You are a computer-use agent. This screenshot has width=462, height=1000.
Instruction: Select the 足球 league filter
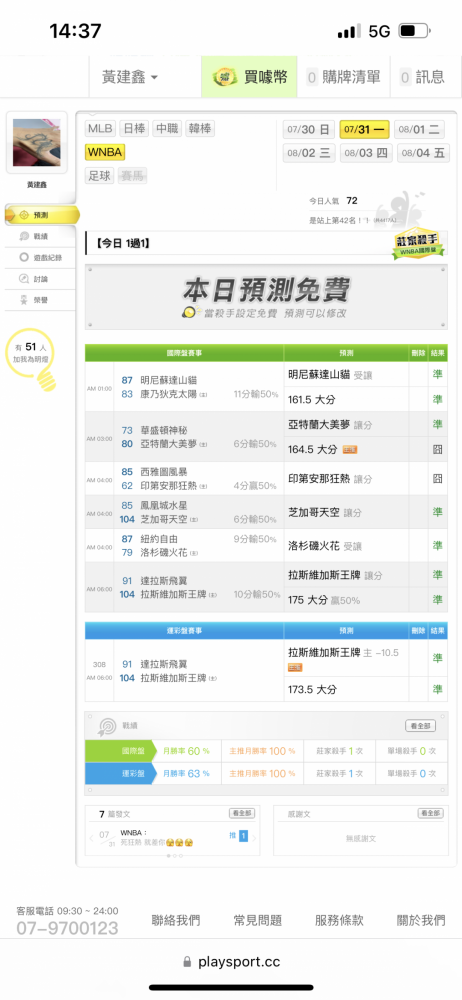click(x=100, y=175)
